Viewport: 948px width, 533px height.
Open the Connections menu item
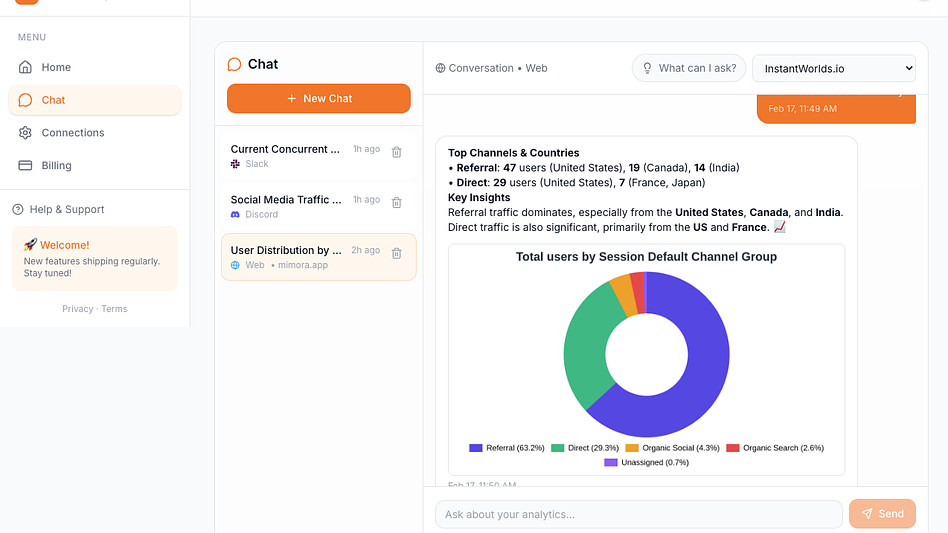point(95,132)
